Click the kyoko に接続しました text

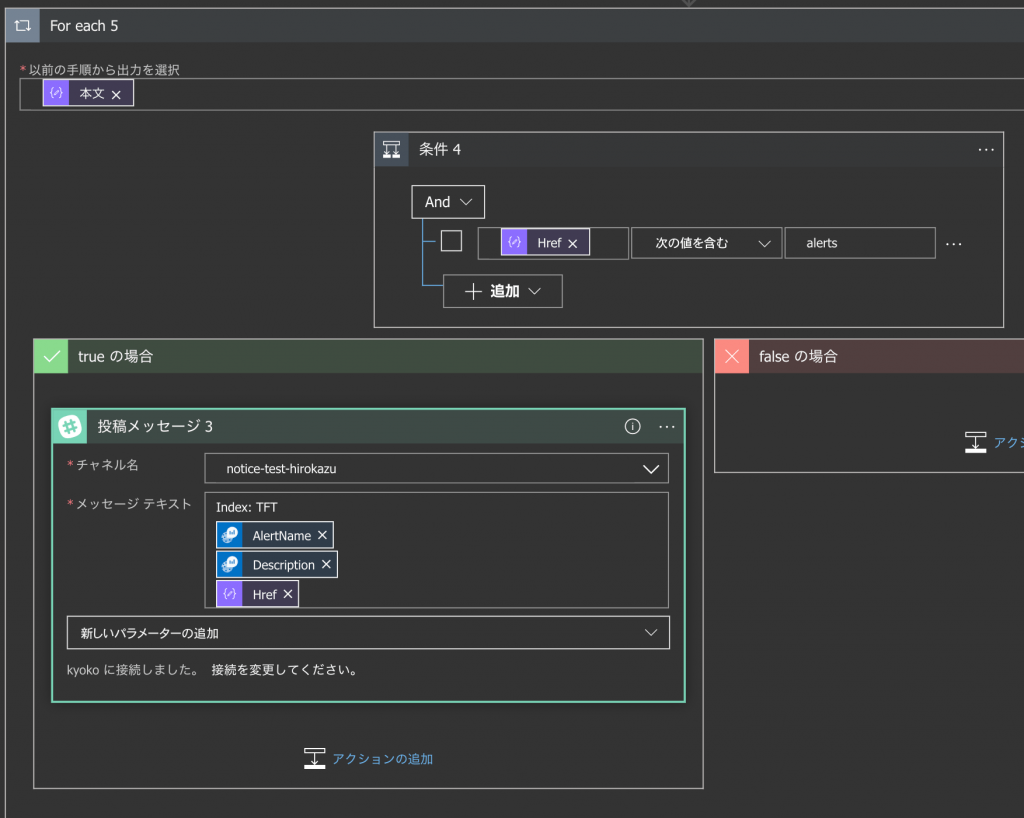click(x=133, y=670)
